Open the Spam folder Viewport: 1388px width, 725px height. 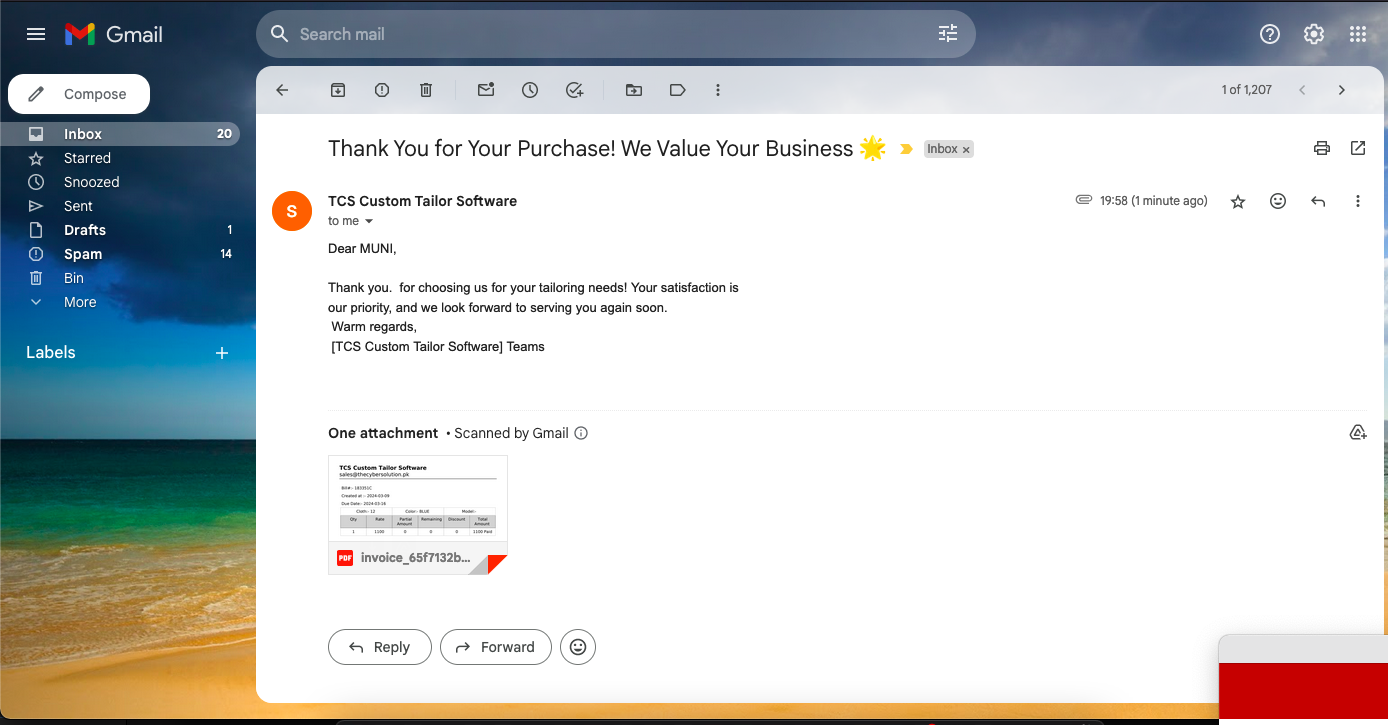[x=83, y=253]
